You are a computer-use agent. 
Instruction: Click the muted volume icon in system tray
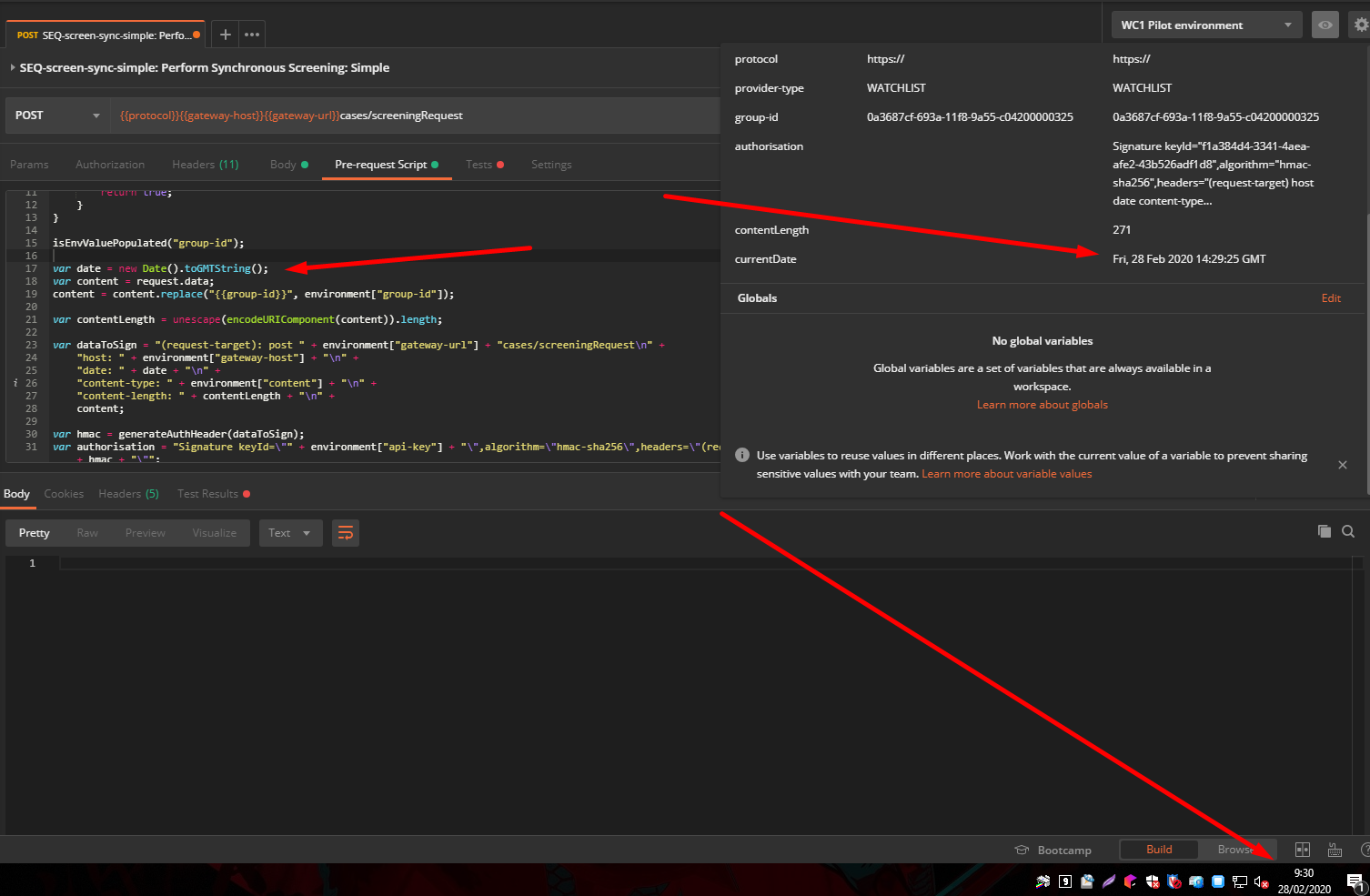[x=1261, y=881]
